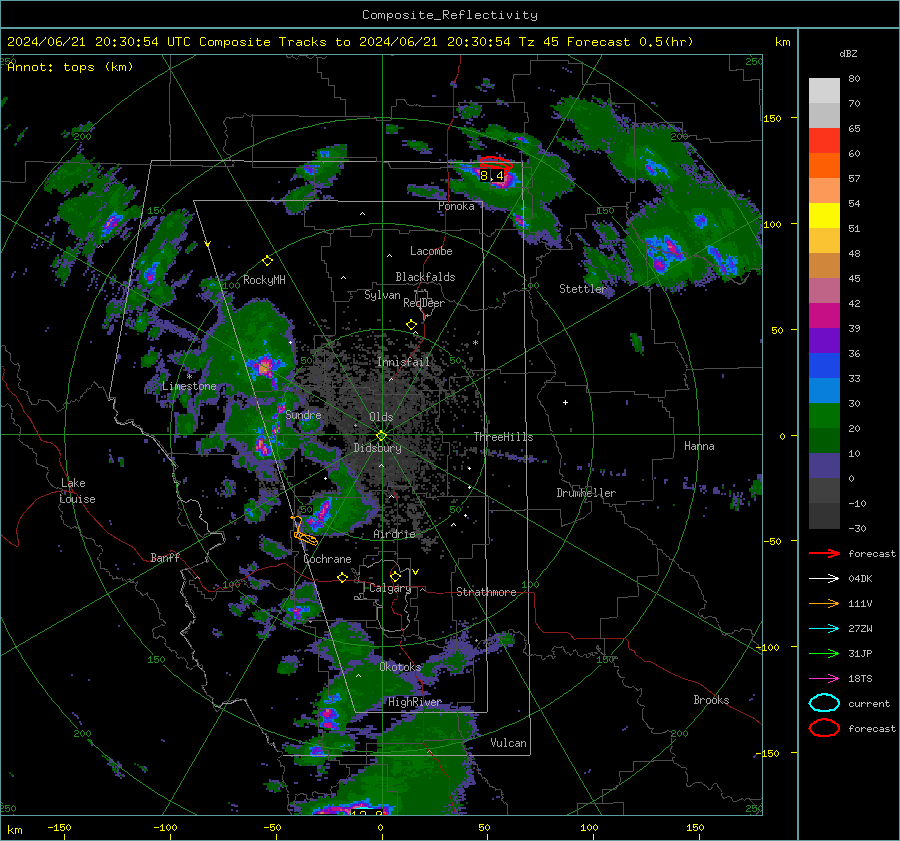Click the Limestone label
Viewport: 900px width, 841px height.
click(189, 386)
